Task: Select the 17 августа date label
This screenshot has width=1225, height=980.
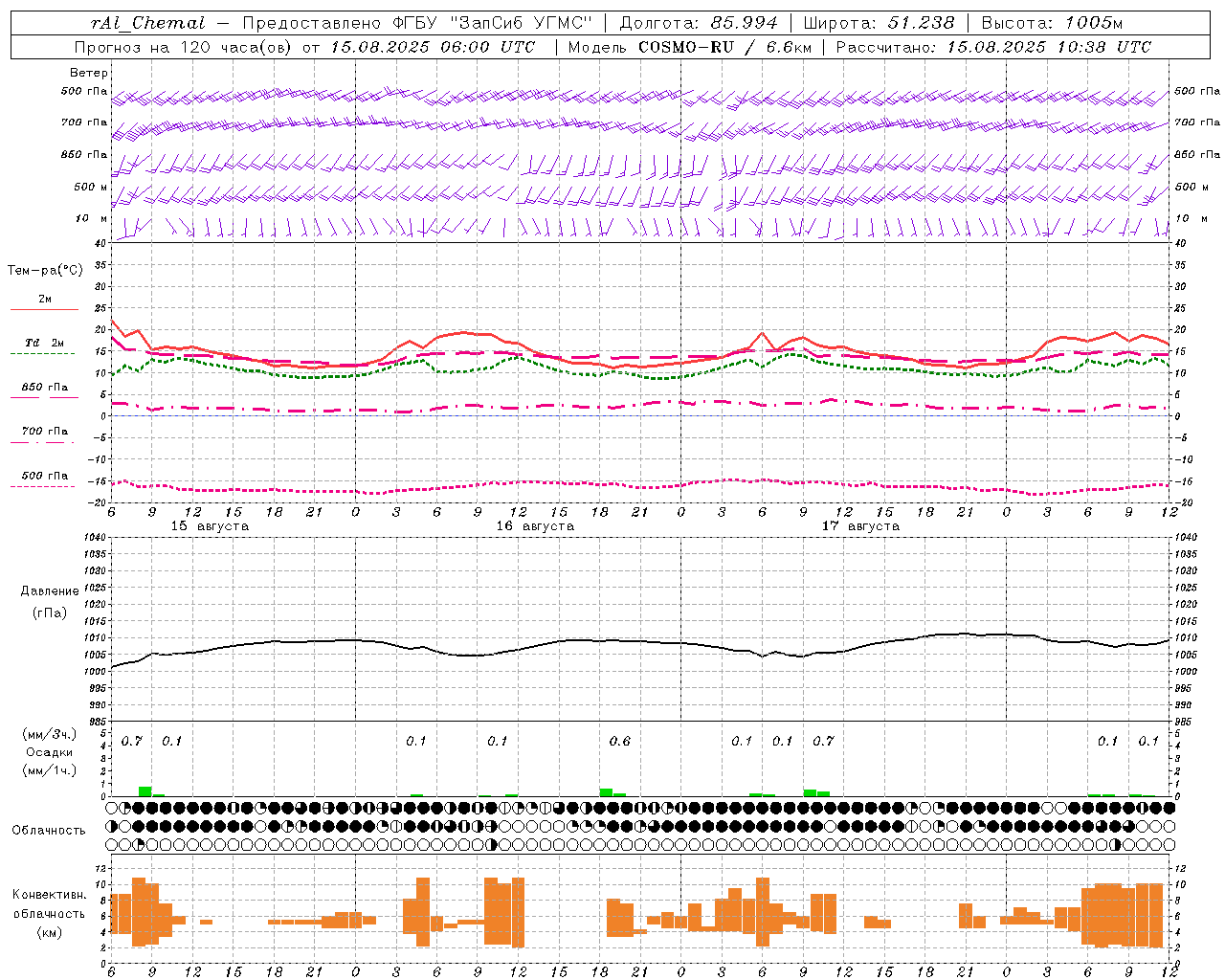Action: tap(860, 526)
